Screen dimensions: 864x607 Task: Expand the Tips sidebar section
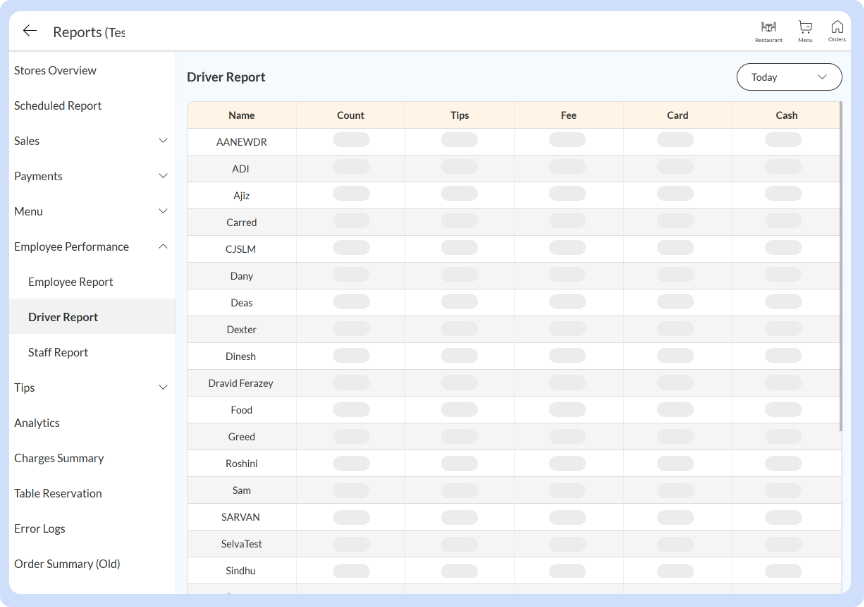click(163, 388)
